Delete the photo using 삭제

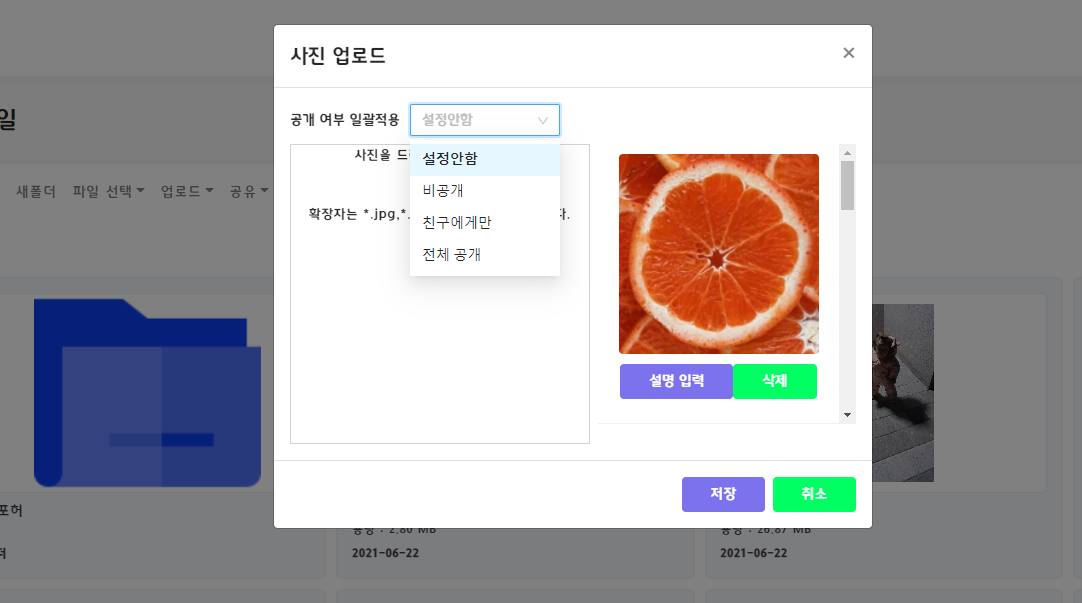coord(775,381)
